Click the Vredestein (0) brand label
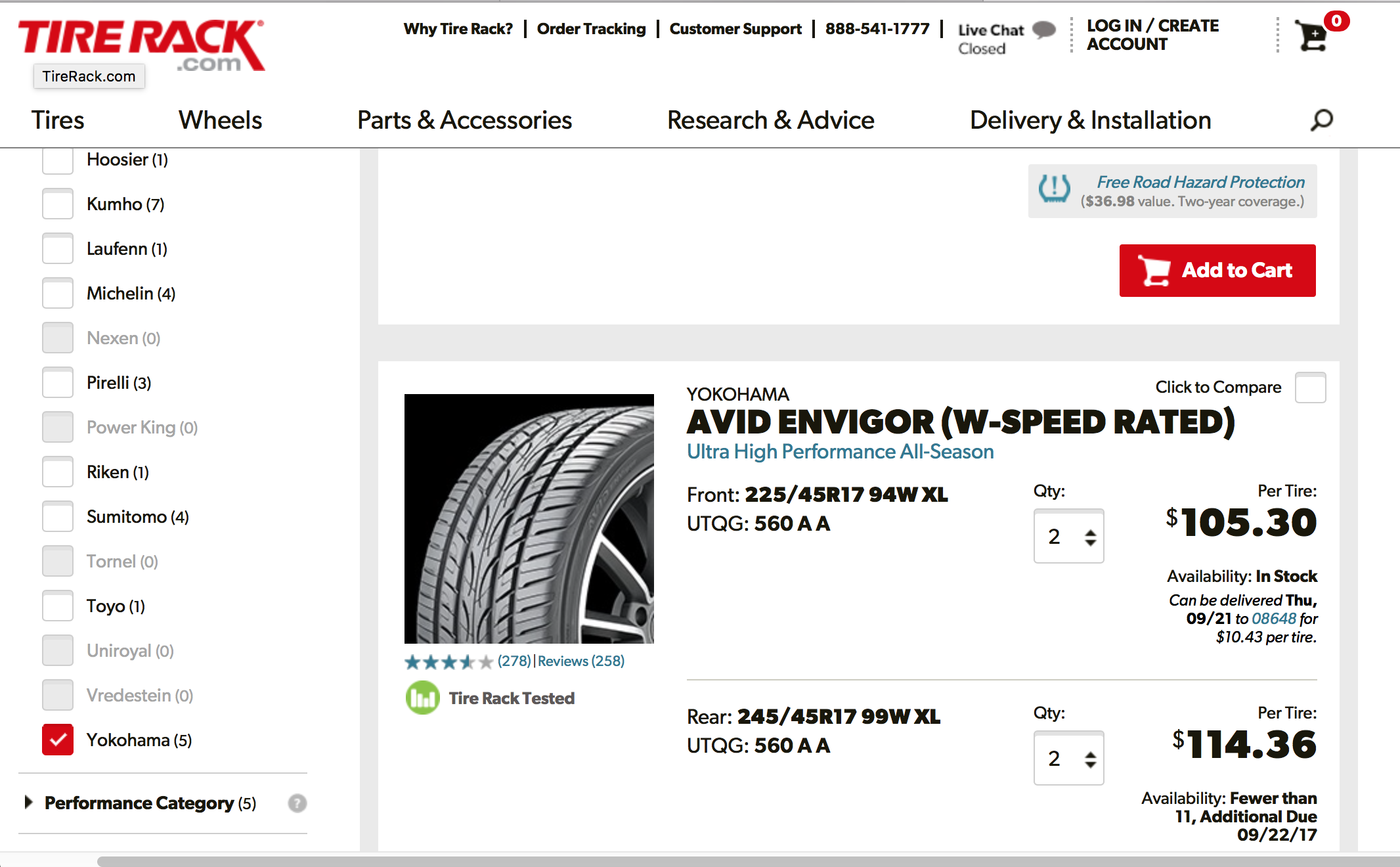This screenshot has height=867, width=1400. (140, 696)
